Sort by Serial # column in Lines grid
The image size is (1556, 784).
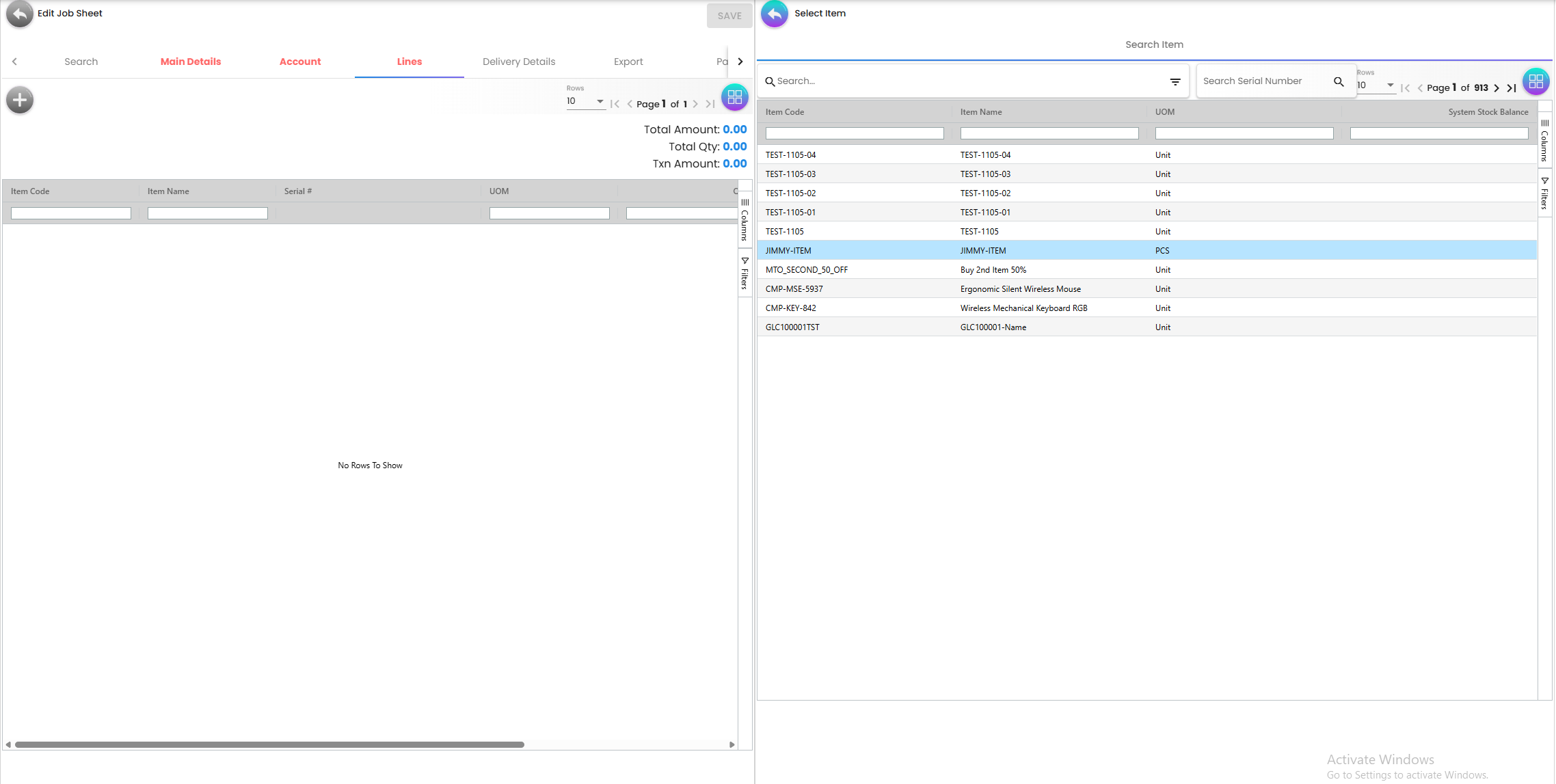coord(298,191)
